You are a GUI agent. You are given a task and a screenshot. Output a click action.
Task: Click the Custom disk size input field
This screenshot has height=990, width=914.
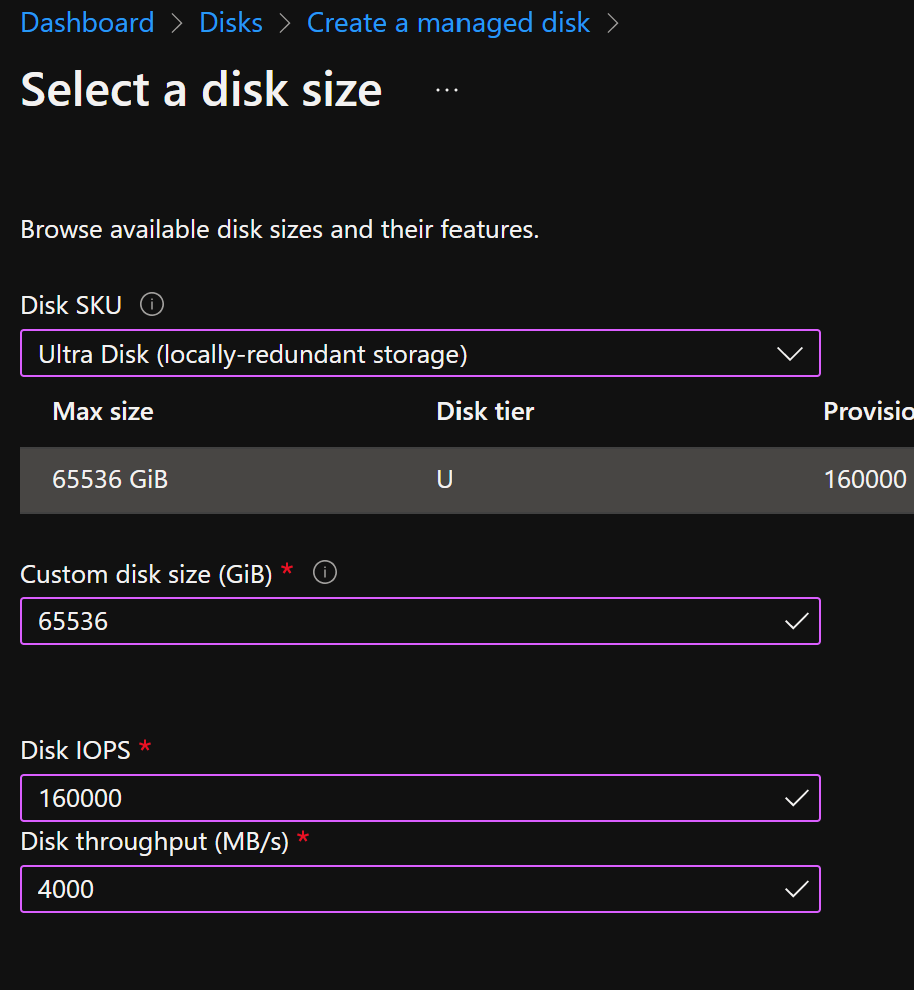point(400,621)
